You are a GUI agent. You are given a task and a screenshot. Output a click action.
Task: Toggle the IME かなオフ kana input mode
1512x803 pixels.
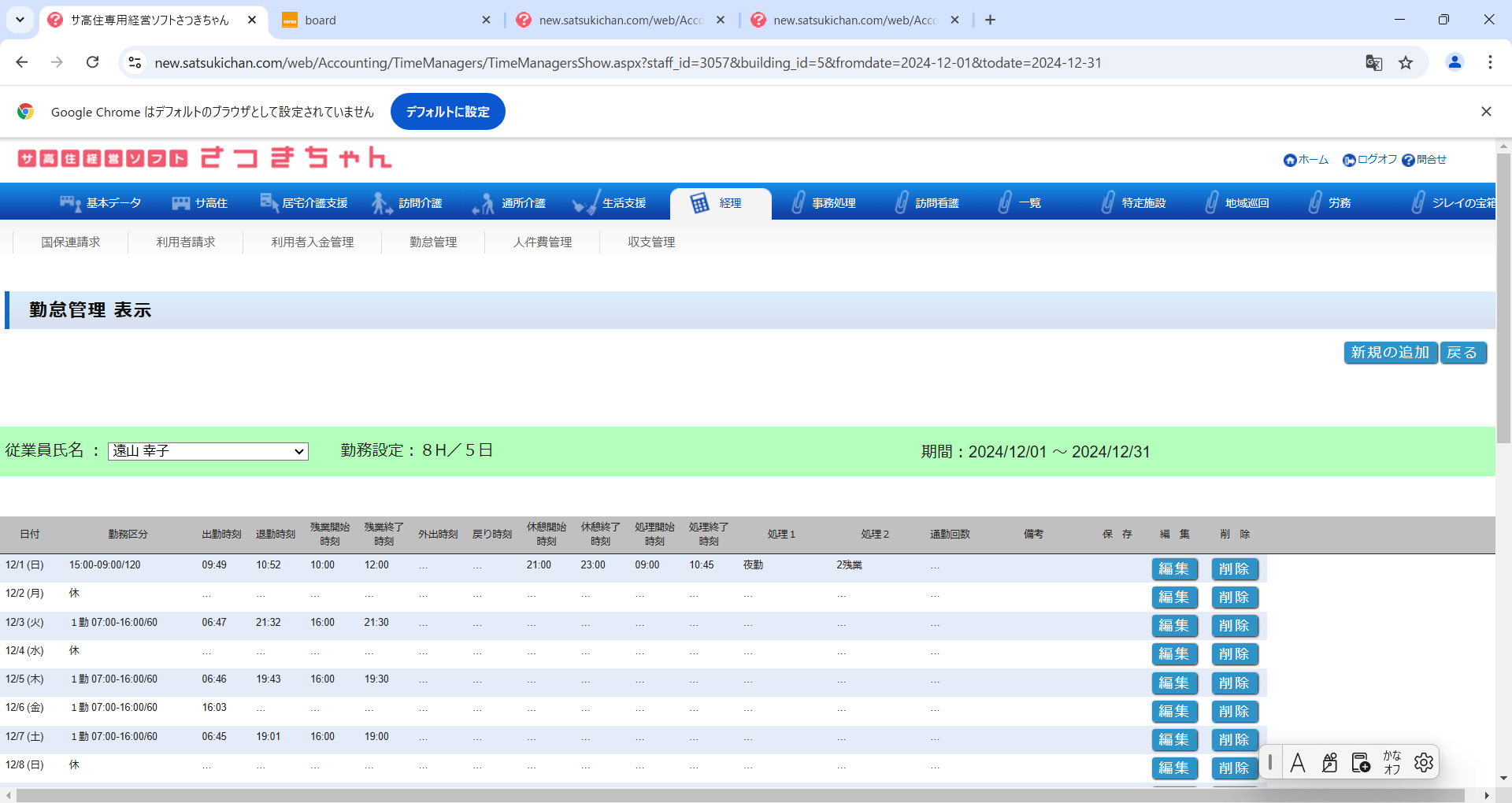(x=1392, y=762)
